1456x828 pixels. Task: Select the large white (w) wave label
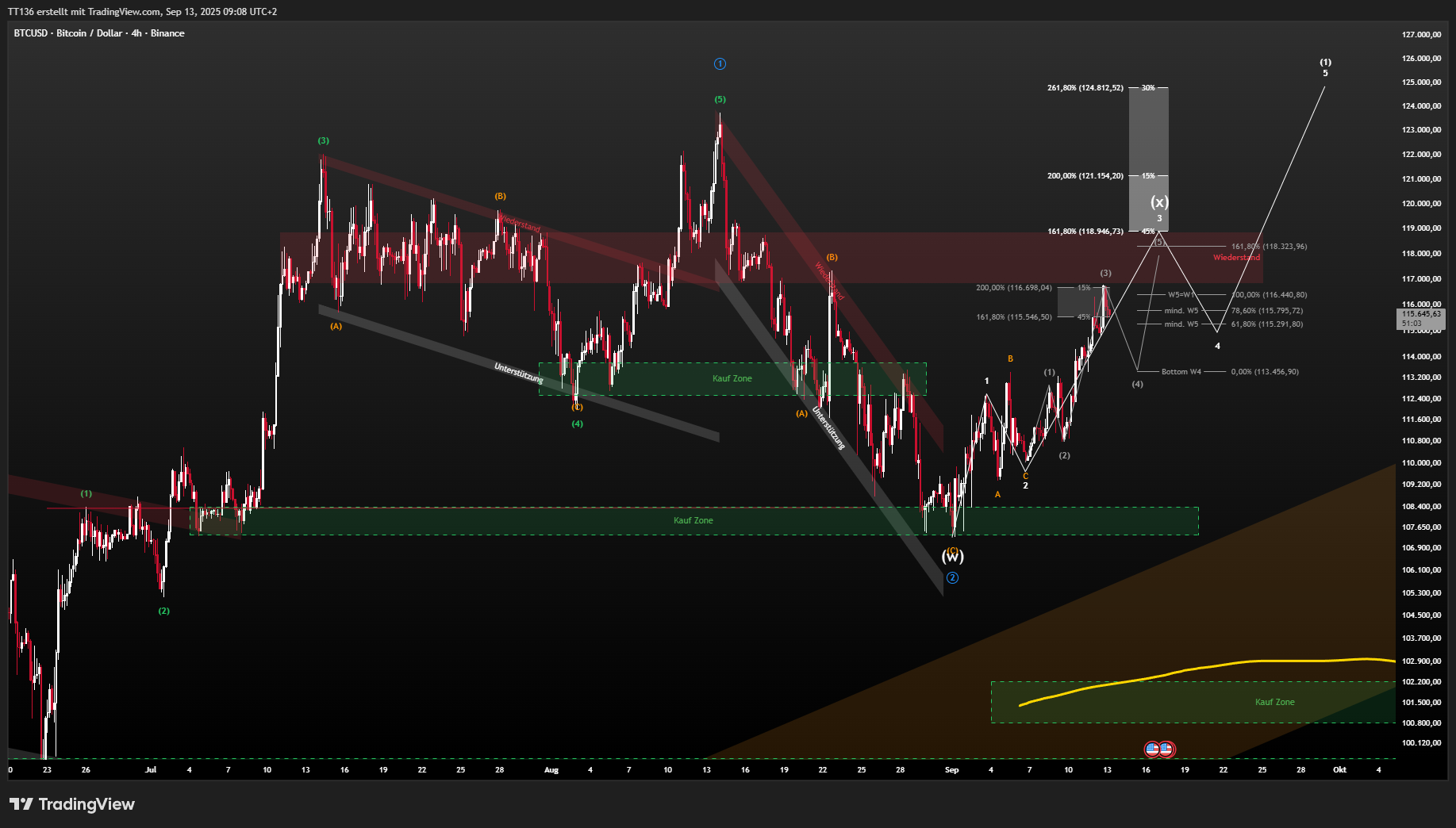tap(952, 557)
